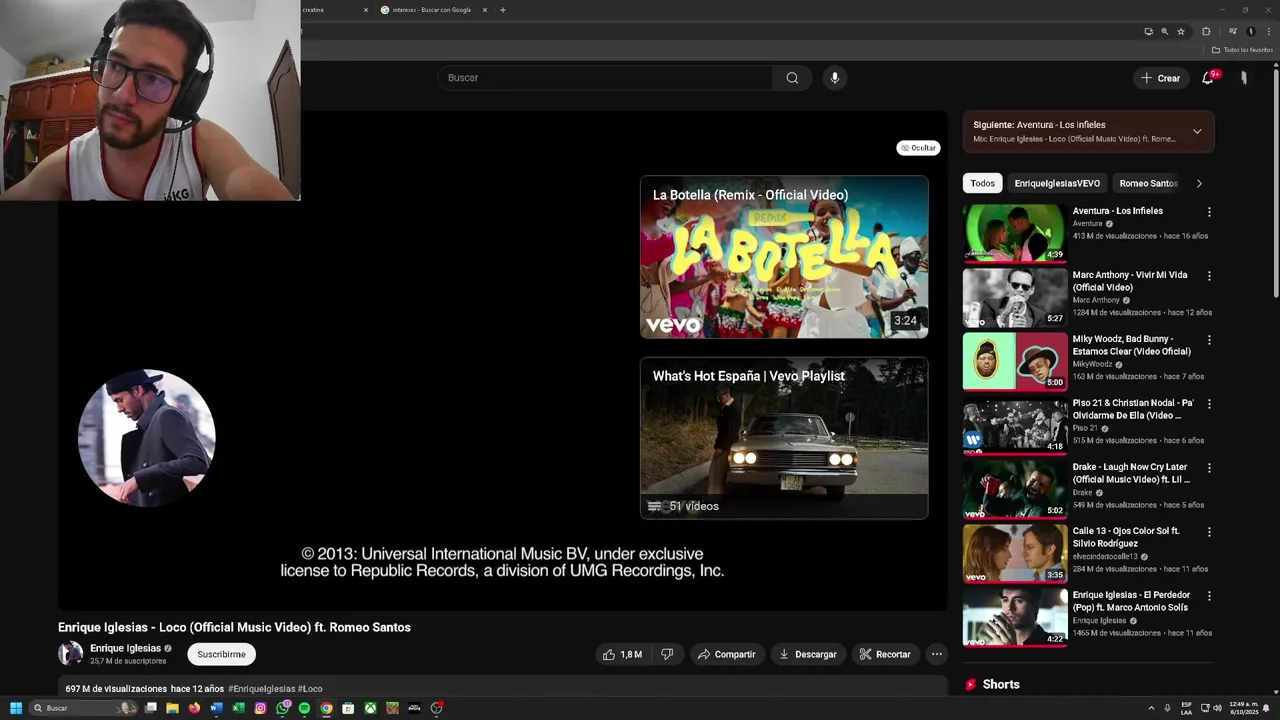The height and width of the screenshot is (720, 1280).
Task: Open Todos los favoritos bookmarks folder
Action: click(1243, 50)
